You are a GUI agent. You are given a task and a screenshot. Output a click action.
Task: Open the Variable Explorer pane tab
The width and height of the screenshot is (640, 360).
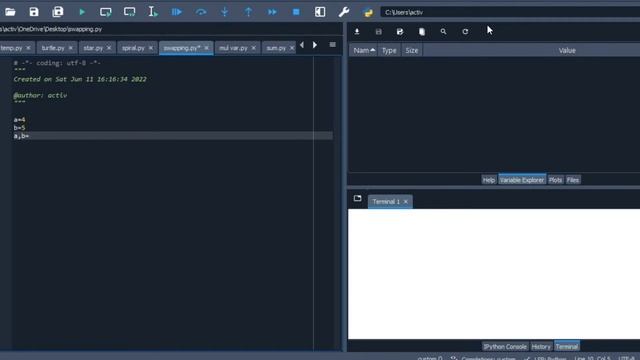pos(522,180)
